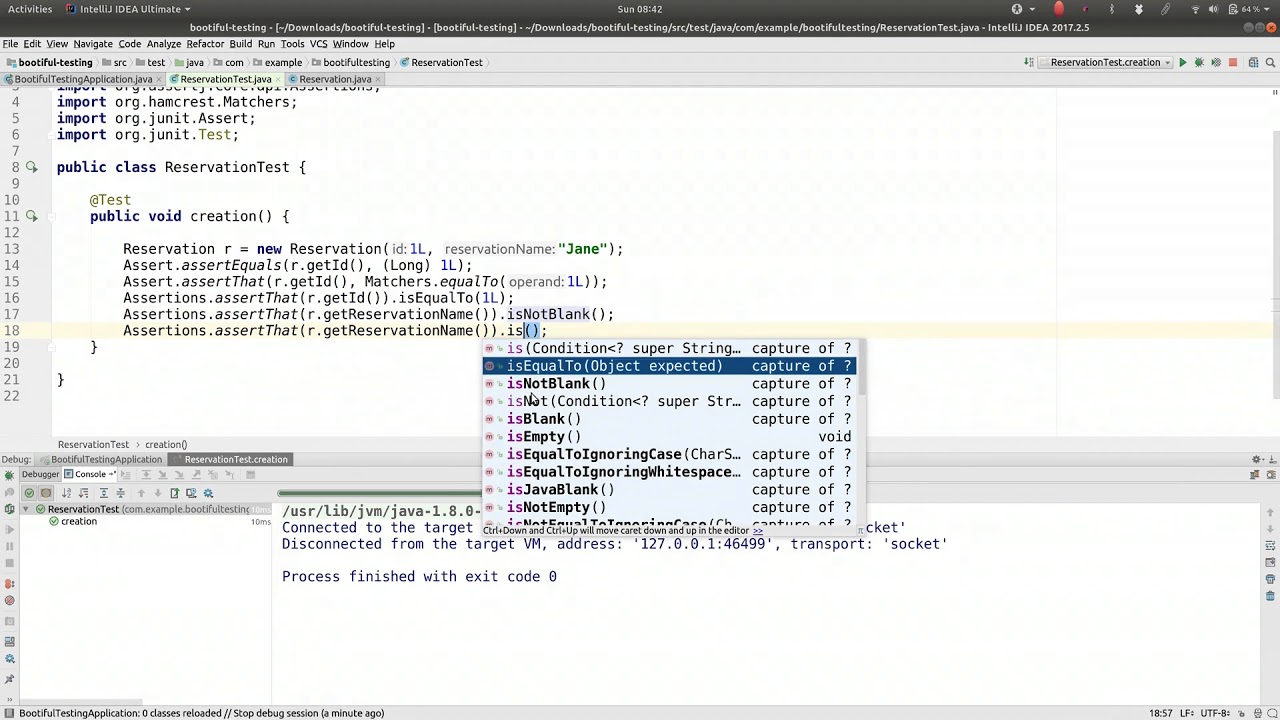Click Mute Breakpoints icon in Debug sidebar
The height and width of the screenshot is (720, 1280).
point(10,601)
